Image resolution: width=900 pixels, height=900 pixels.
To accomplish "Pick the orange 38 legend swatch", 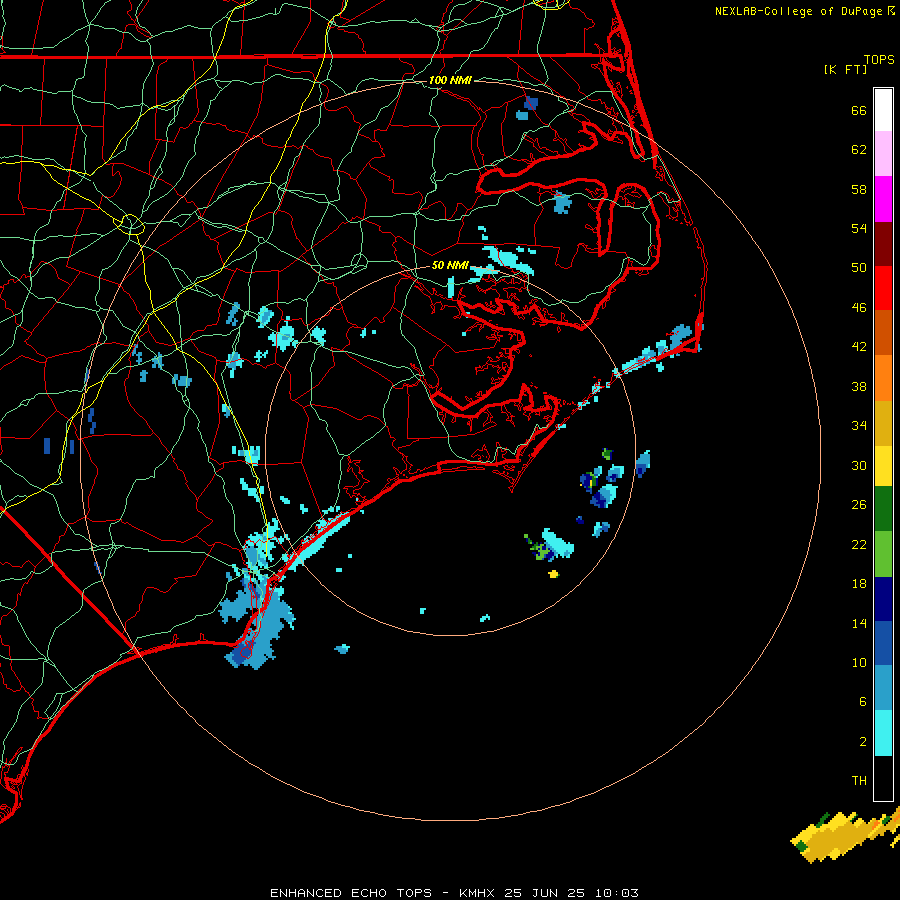I will [883, 378].
